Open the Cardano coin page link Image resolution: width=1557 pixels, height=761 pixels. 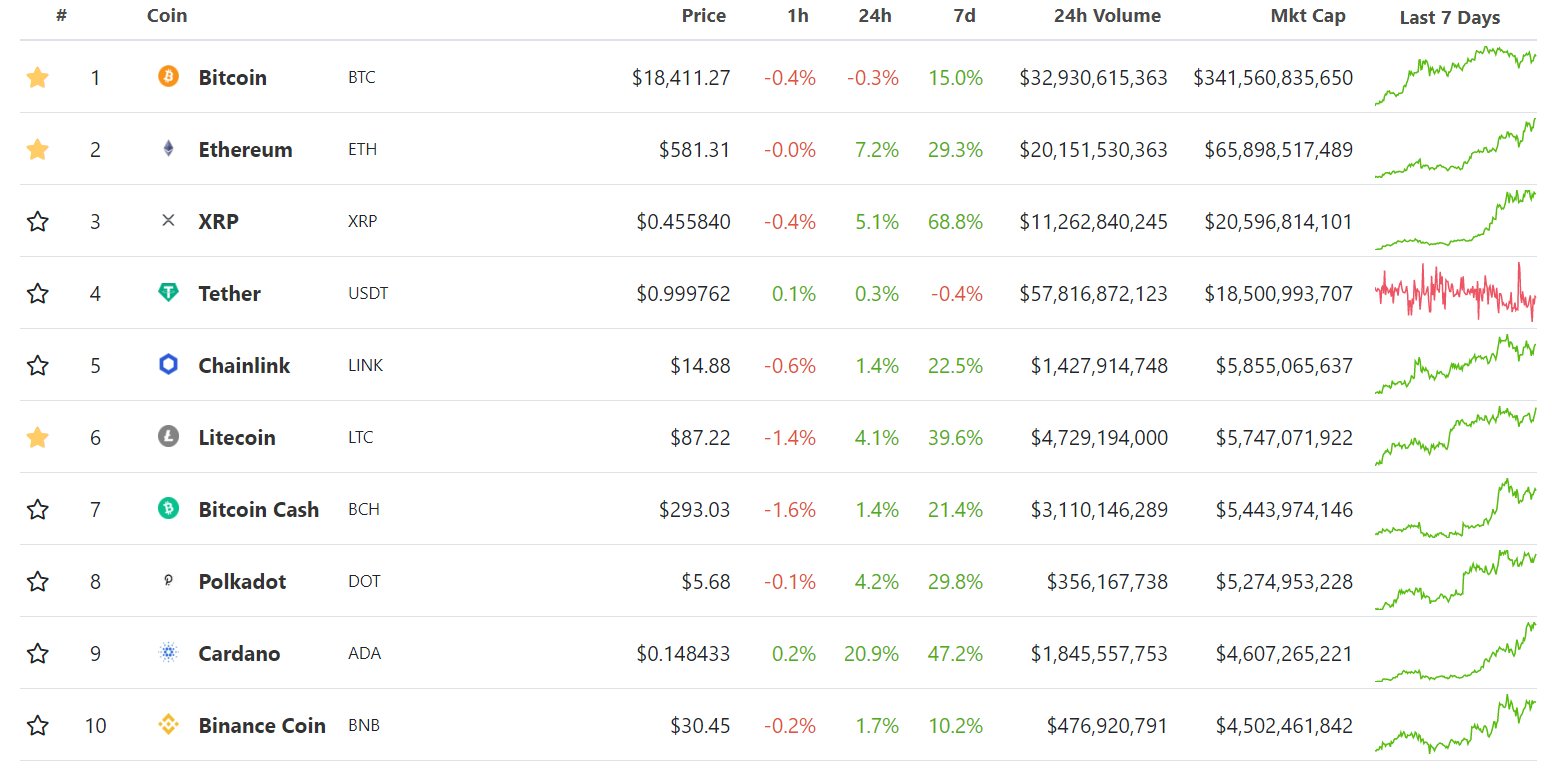(240, 653)
